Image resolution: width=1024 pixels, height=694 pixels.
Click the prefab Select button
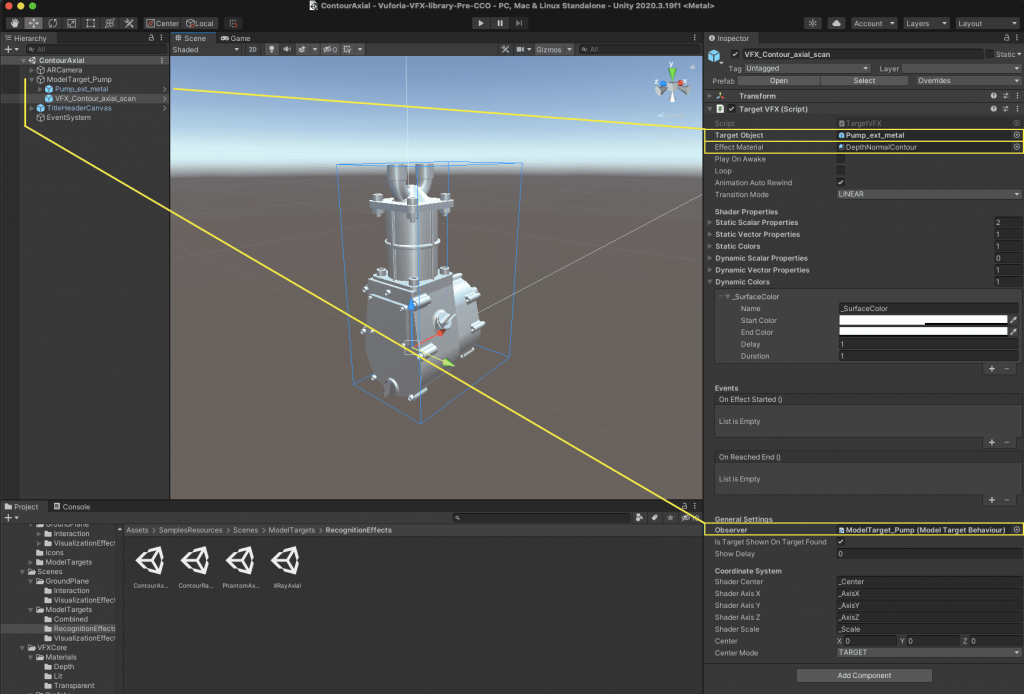(864, 80)
